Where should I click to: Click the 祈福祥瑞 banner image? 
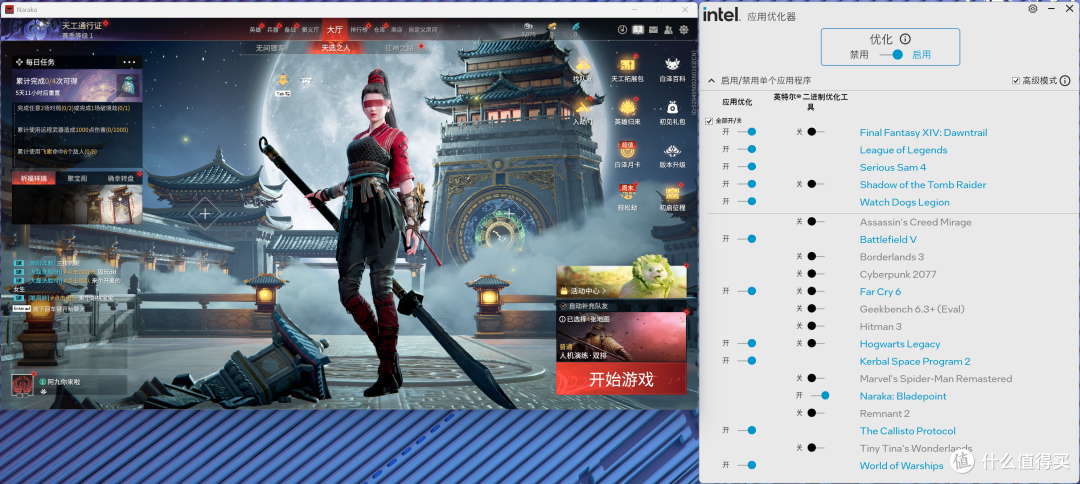(77, 204)
